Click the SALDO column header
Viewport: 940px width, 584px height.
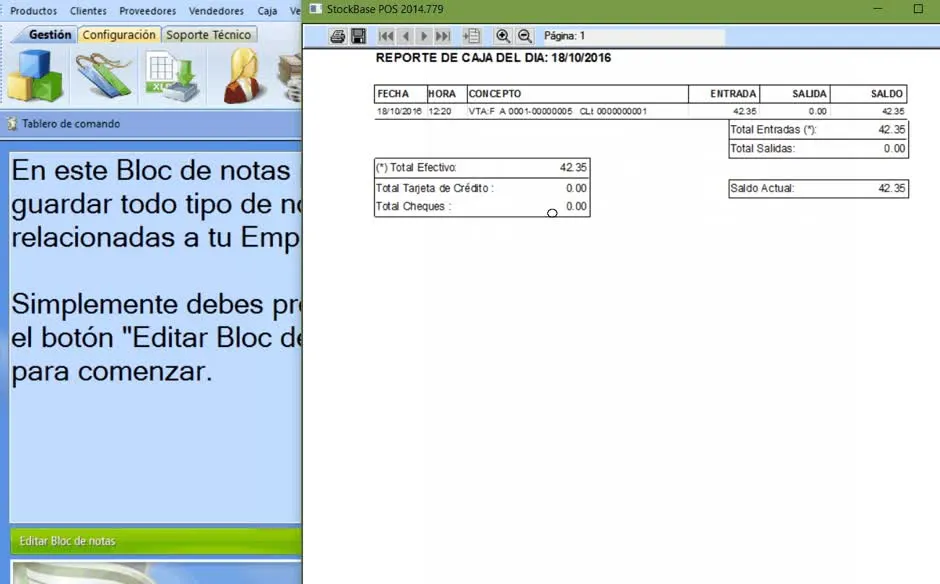coord(869,94)
